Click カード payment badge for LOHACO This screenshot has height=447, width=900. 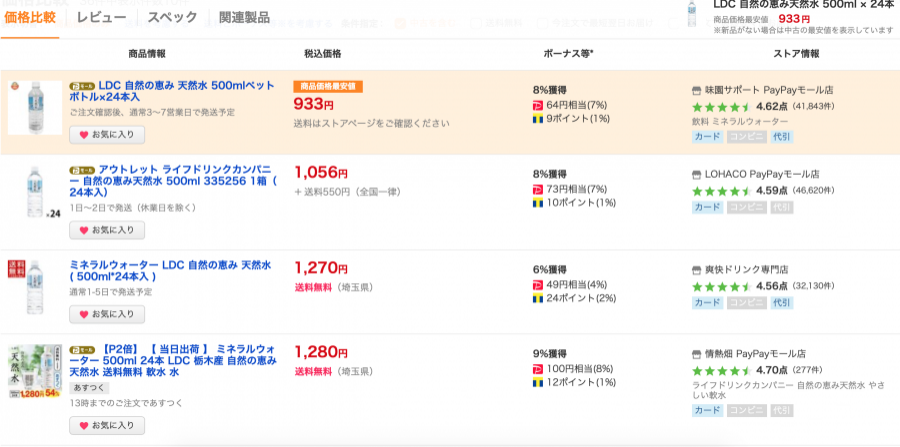pos(707,207)
